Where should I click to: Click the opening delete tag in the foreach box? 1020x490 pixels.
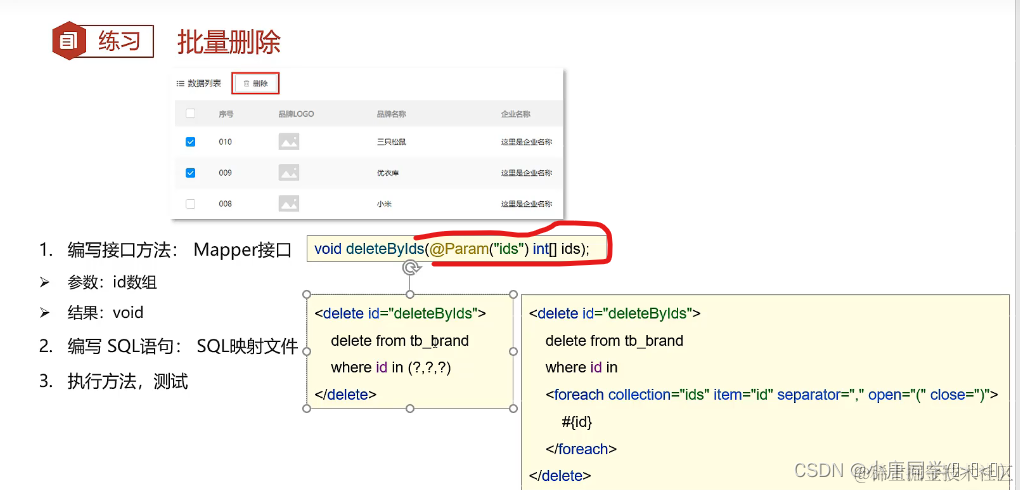point(615,313)
